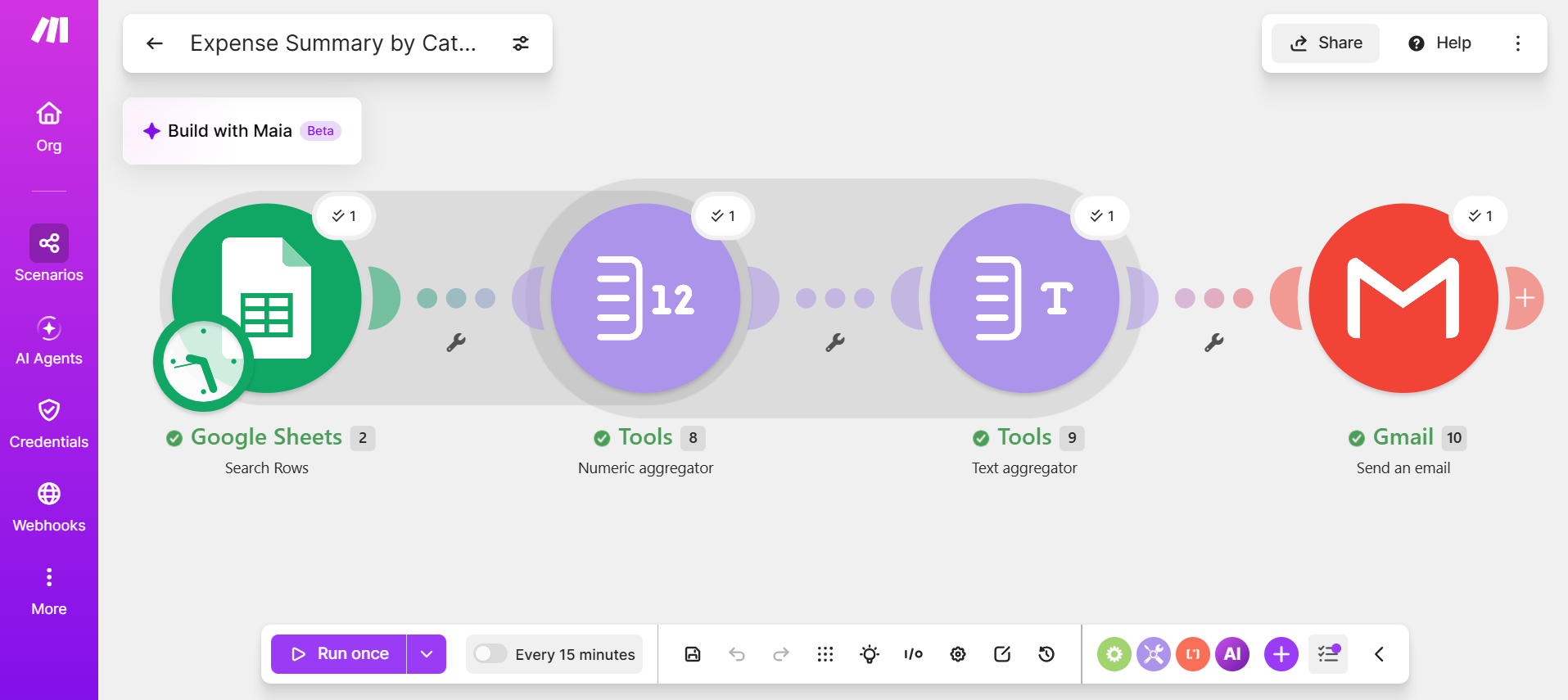
Task: Open Scenarios in the sidebar
Action: pos(49,254)
